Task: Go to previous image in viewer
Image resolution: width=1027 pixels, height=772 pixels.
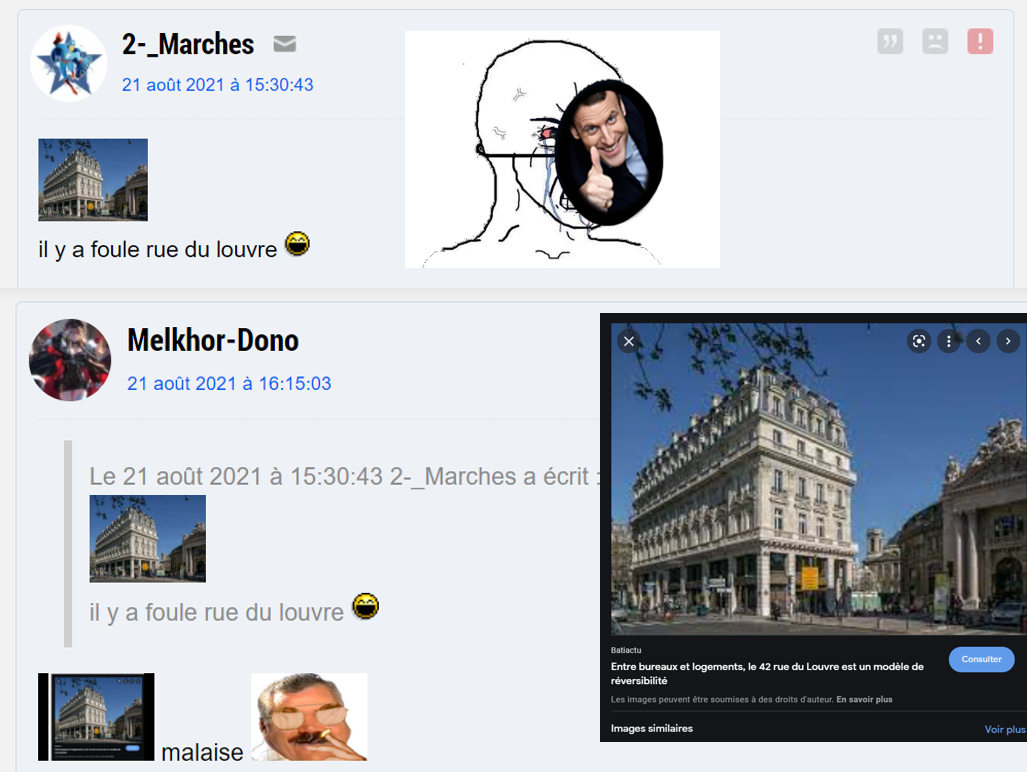Action: pos(978,341)
